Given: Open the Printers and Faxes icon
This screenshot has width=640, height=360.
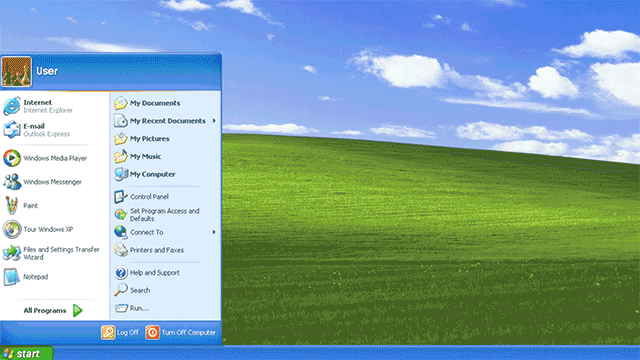Looking at the screenshot, I should click(x=121, y=250).
